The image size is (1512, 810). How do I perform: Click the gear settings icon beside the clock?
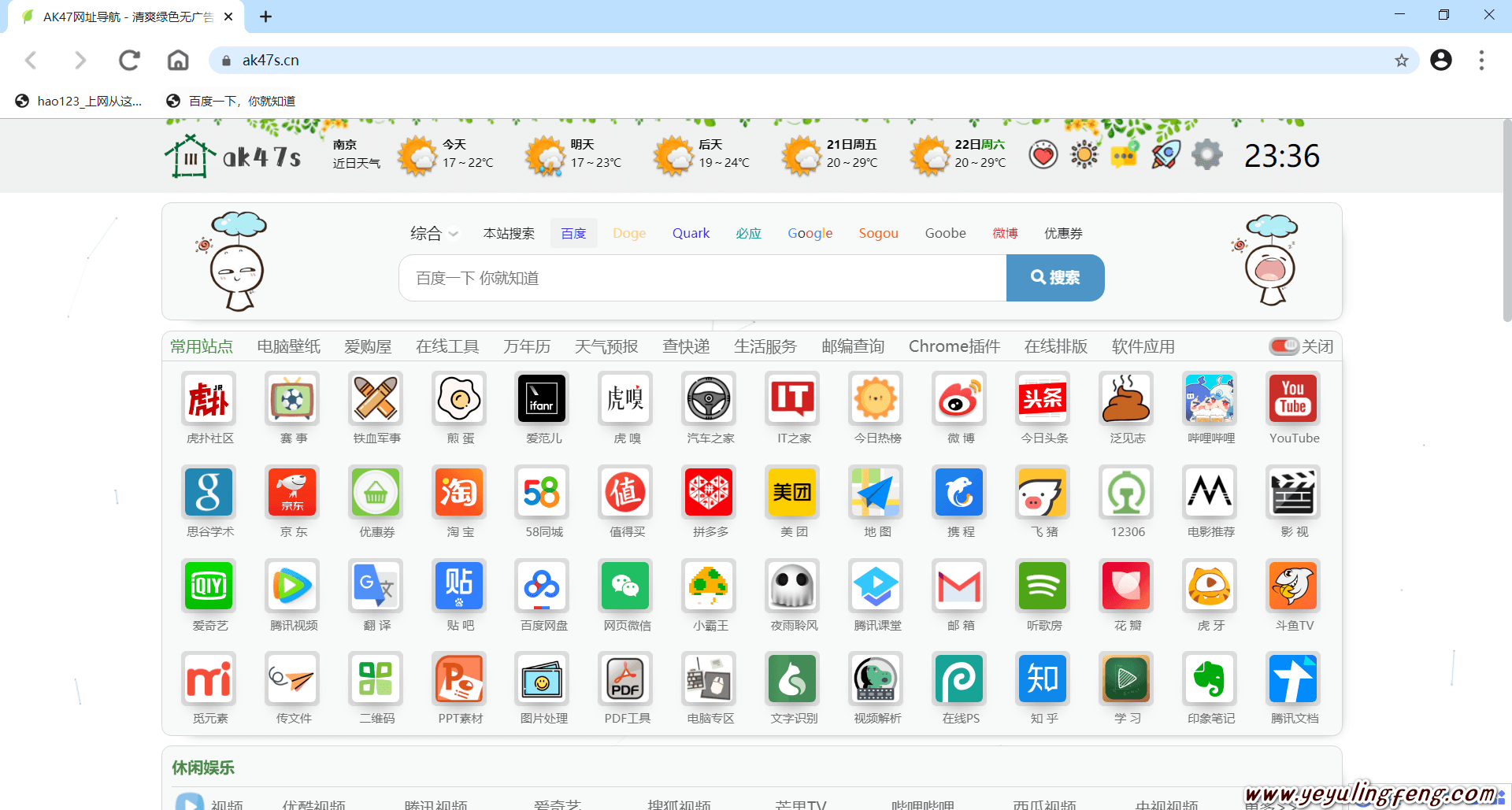click(x=1207, y=154)
